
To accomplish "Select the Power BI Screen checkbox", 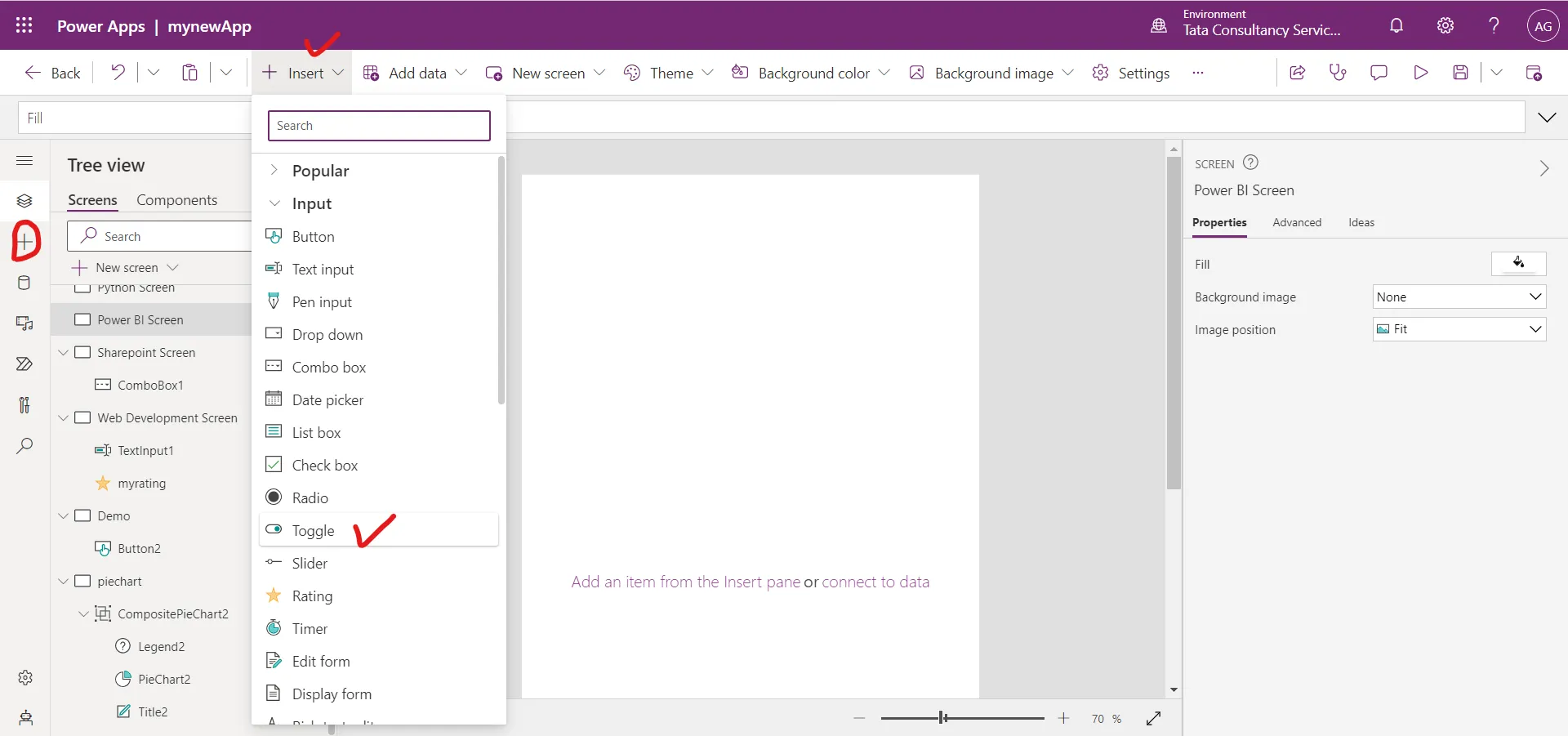I will (x=82, y=319).
